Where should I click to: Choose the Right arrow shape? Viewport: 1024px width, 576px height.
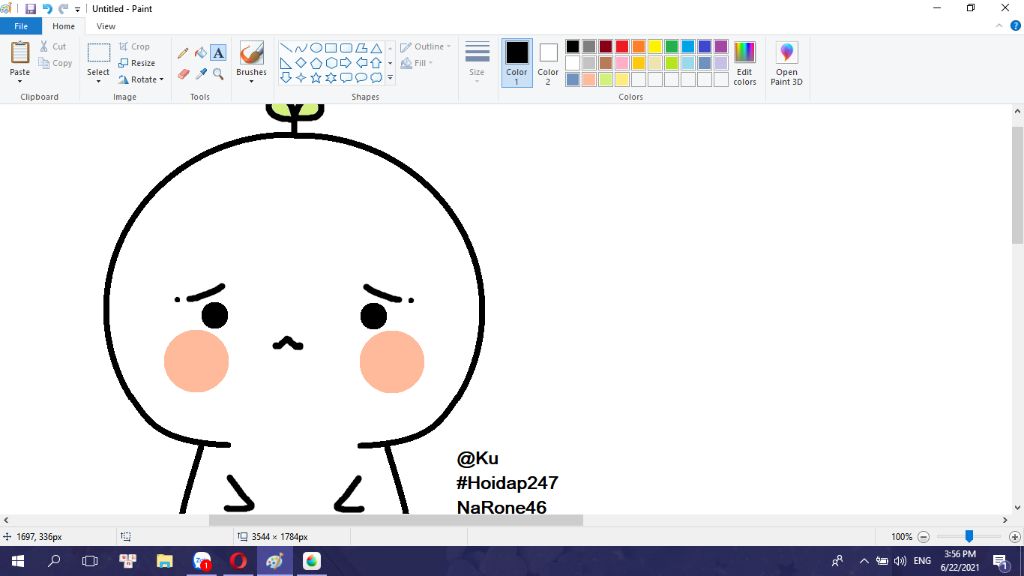point(345,63)
